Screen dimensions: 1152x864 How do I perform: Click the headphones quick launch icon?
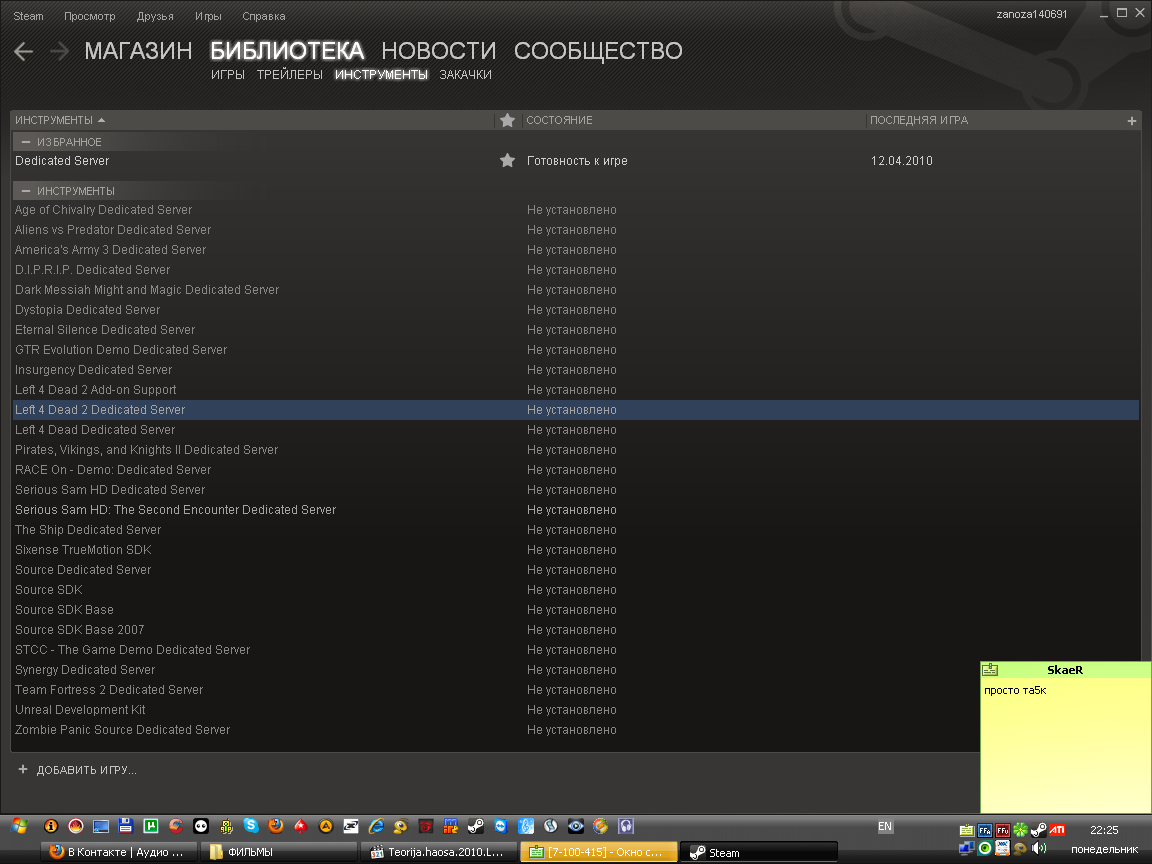tap(626, 826)
